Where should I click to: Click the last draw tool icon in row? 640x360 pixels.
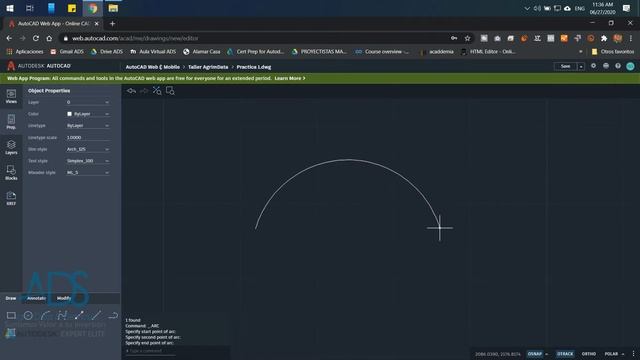113,315
